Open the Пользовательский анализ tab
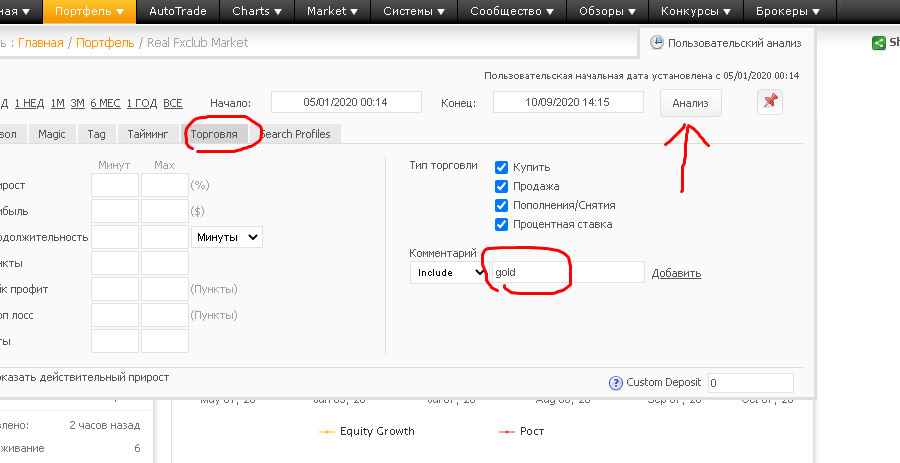This screenshot has width=900, height=463. click(x=727, y=43)
